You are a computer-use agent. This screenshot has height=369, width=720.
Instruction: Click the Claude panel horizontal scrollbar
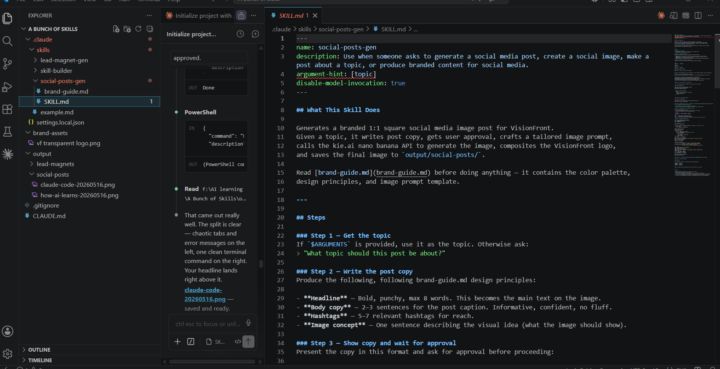211,362
